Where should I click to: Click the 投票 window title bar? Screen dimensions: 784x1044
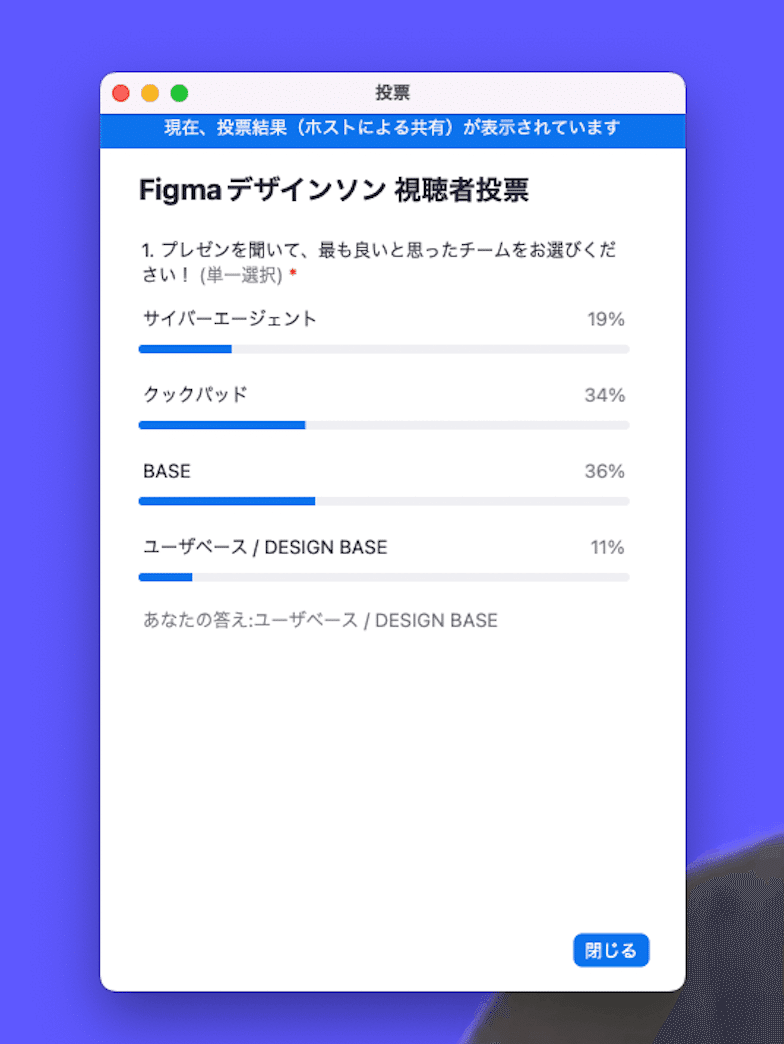[393, 93]
